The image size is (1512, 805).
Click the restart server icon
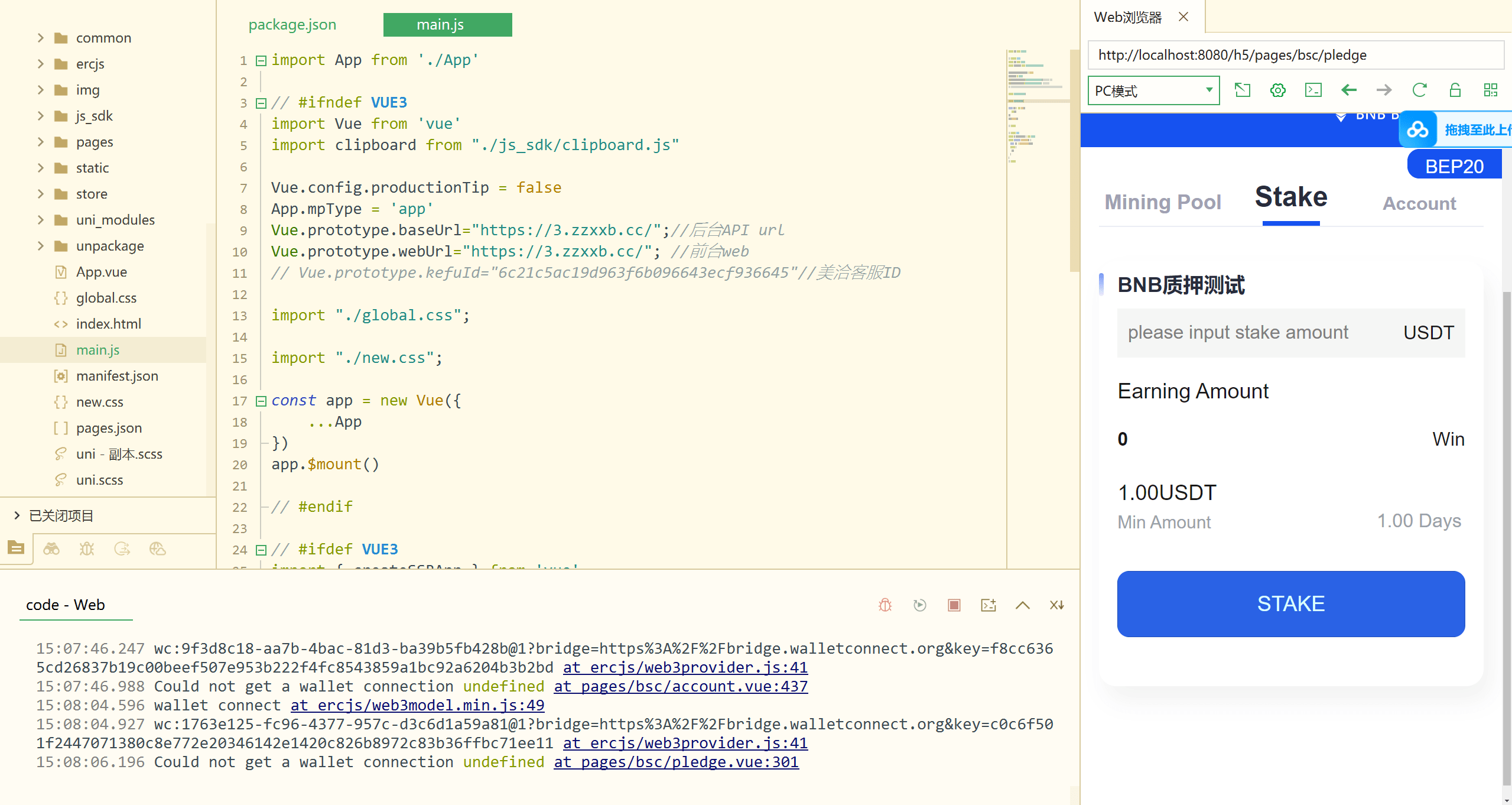(919, 605)
